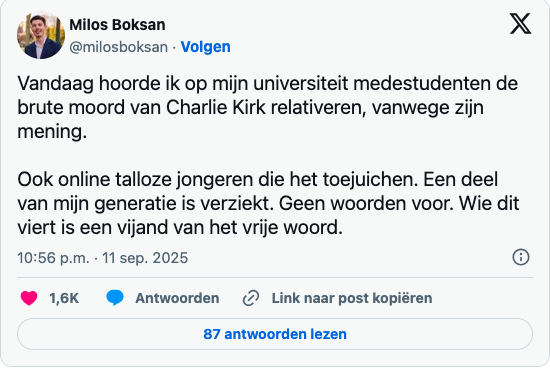Click the Milos Boksan display name
The width and height of the screenshot is (550, 372).
tap(117, 25)
